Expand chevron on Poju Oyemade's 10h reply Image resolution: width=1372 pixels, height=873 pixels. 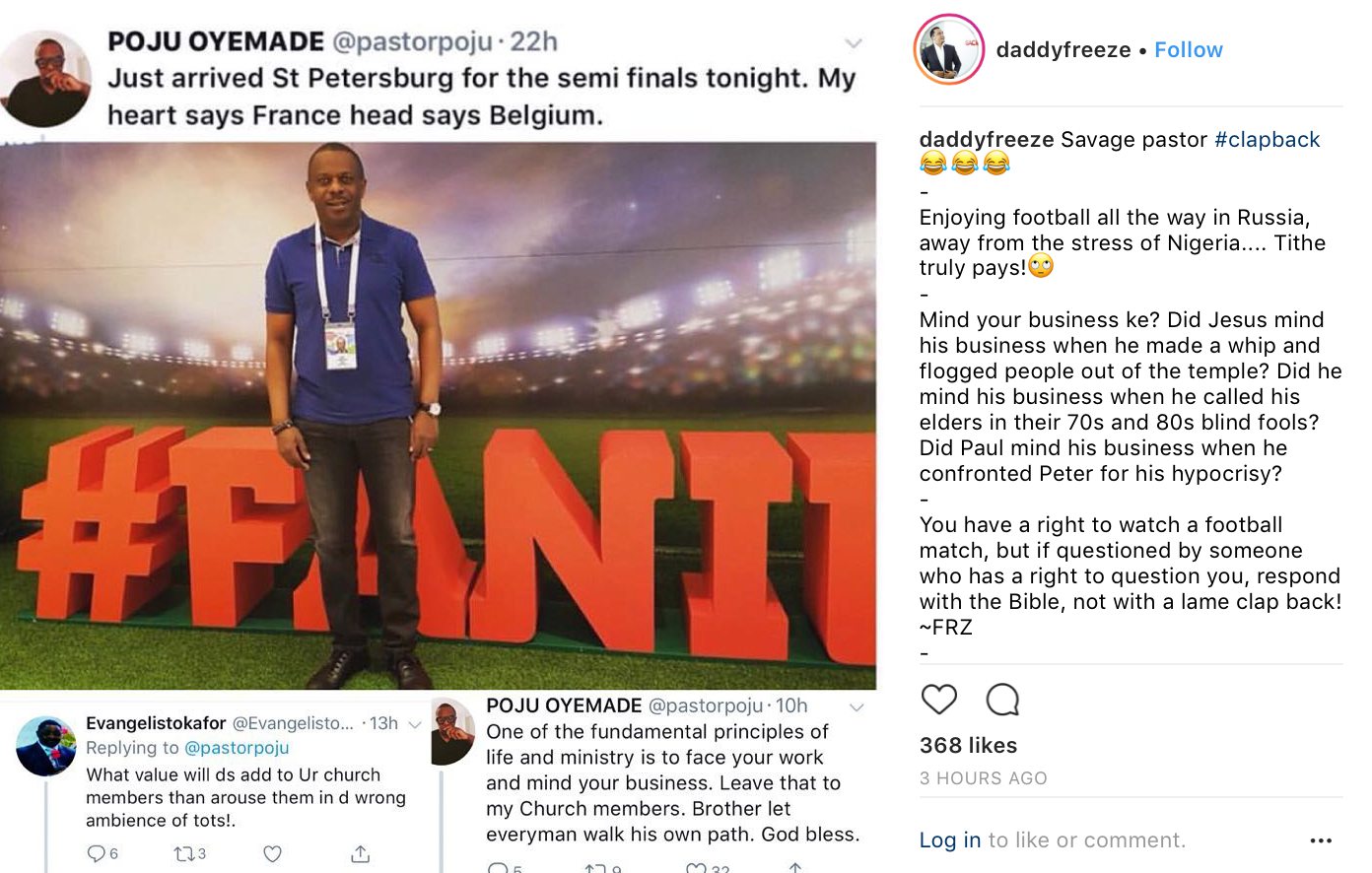[x=857, y=706]
